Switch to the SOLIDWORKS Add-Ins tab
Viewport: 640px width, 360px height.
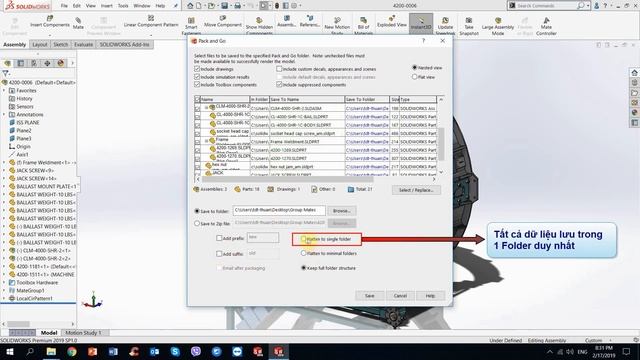coord(124,44)
